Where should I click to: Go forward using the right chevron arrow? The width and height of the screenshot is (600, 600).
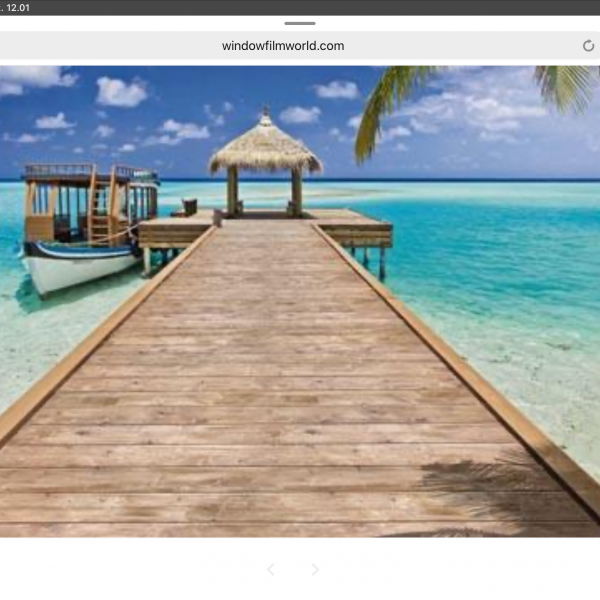(x=315, y=570)
